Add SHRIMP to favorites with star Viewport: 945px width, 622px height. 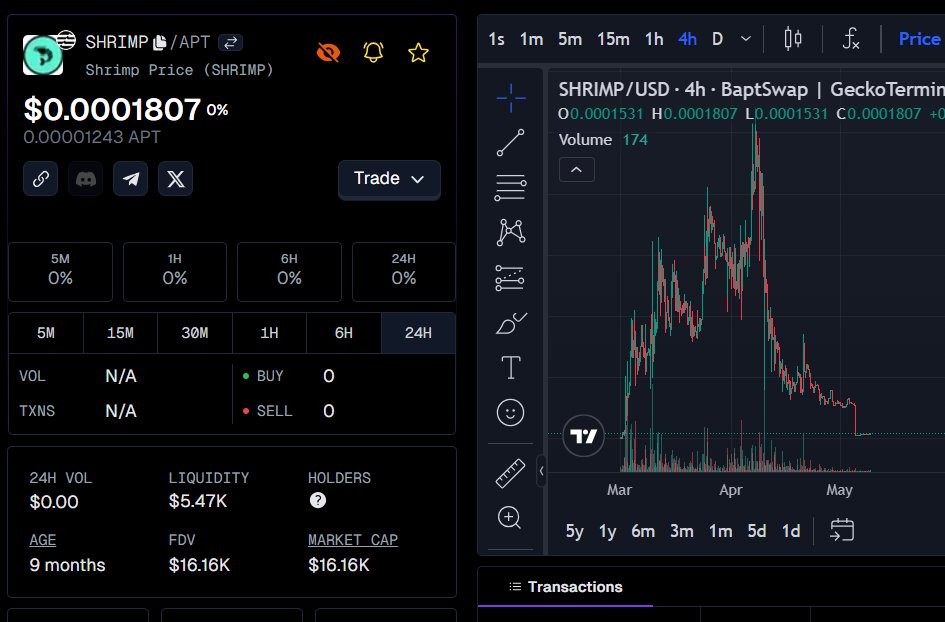coord(418,53)
